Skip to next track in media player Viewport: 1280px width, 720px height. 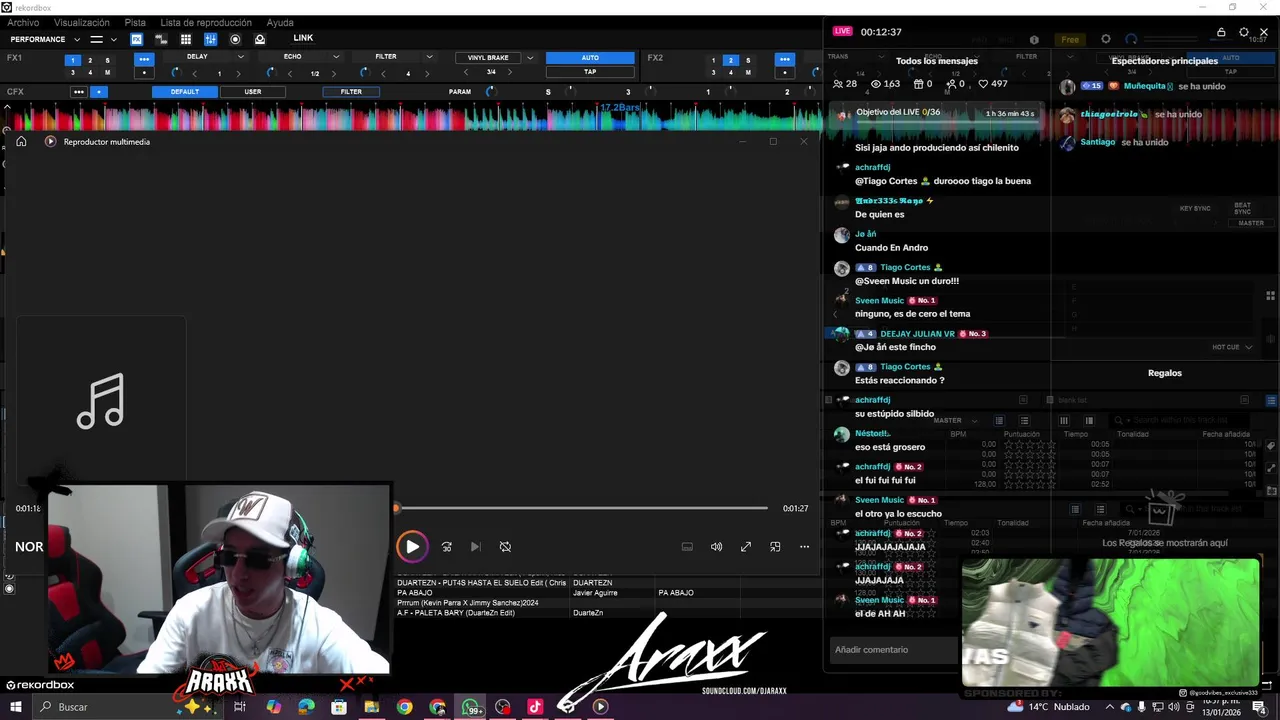click(476, 547)
